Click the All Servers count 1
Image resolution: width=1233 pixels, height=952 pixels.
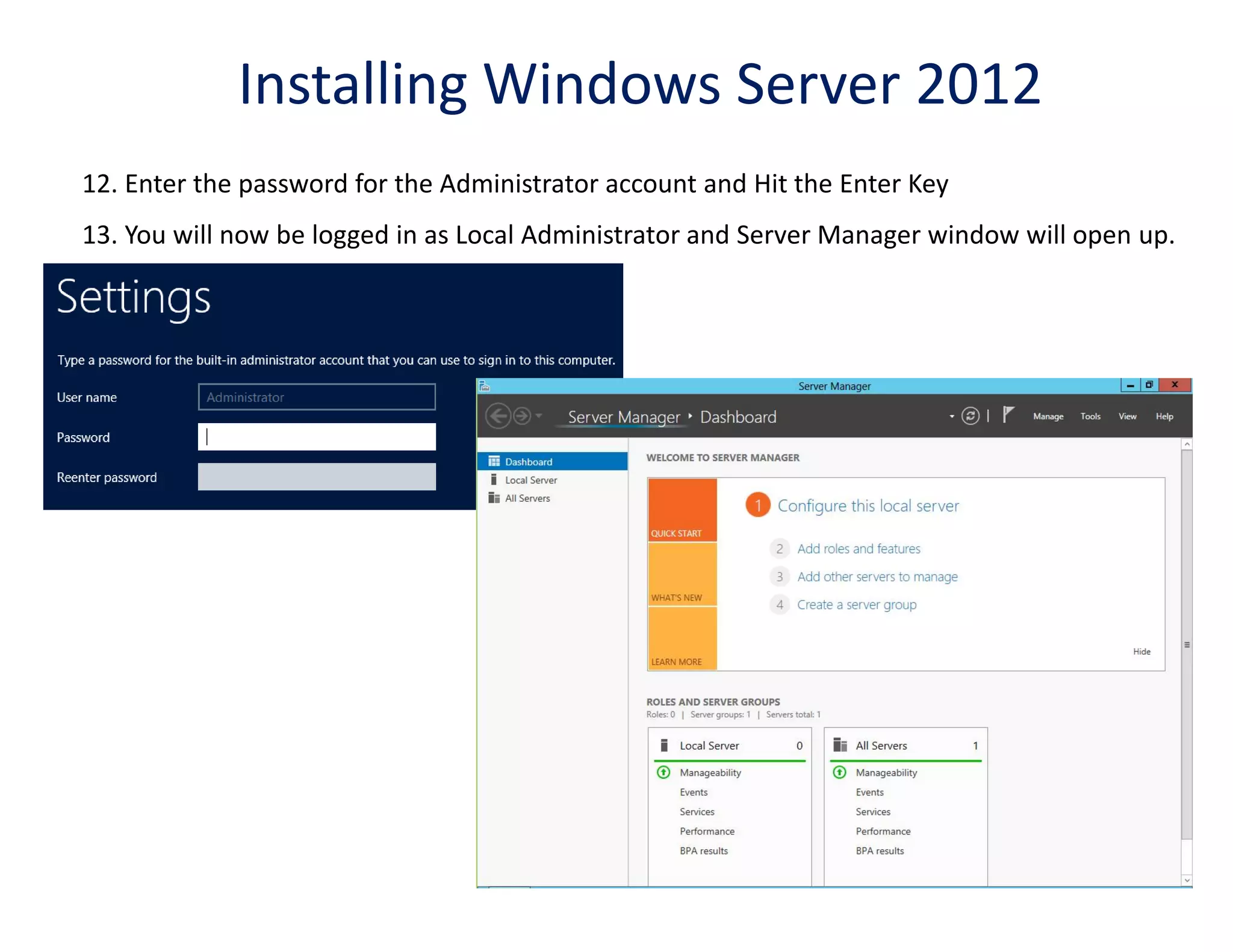[x=975, y=746]
